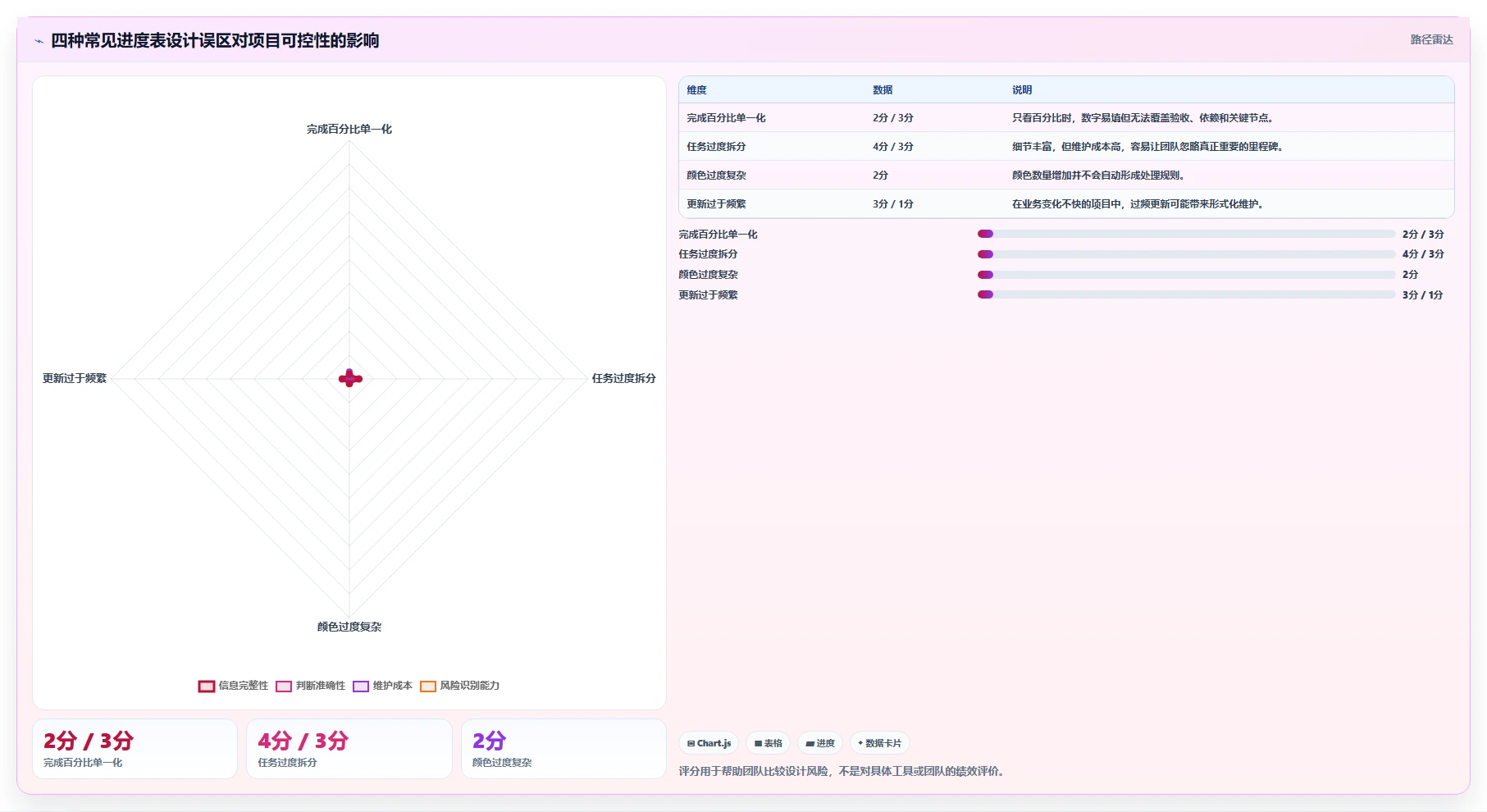Click the 颜色过度复杂 radar axis label
The image size is (1487, 812).
(x=349, y=627)
